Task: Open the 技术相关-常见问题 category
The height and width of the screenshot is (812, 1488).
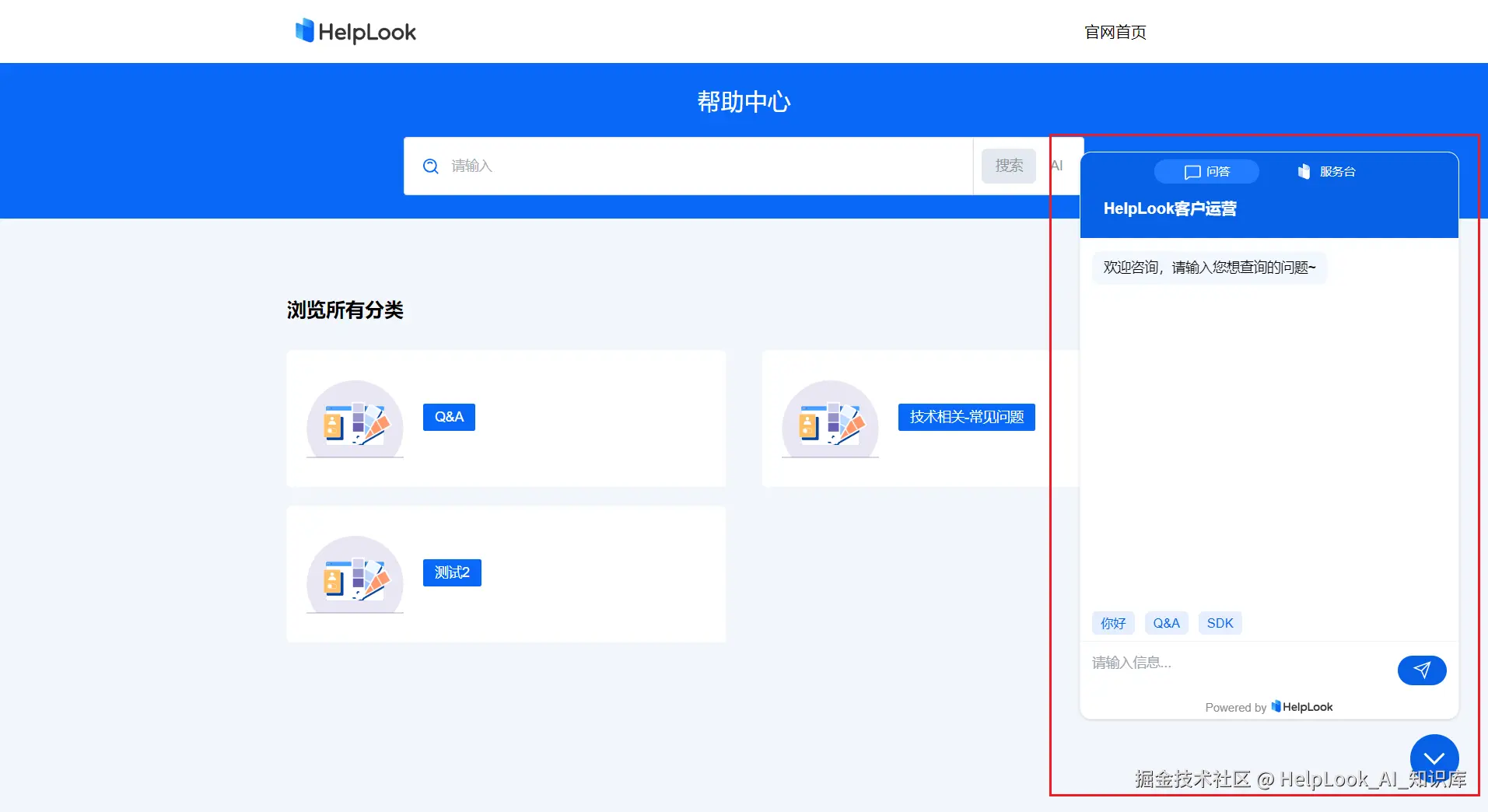Action: pos(967,417)
